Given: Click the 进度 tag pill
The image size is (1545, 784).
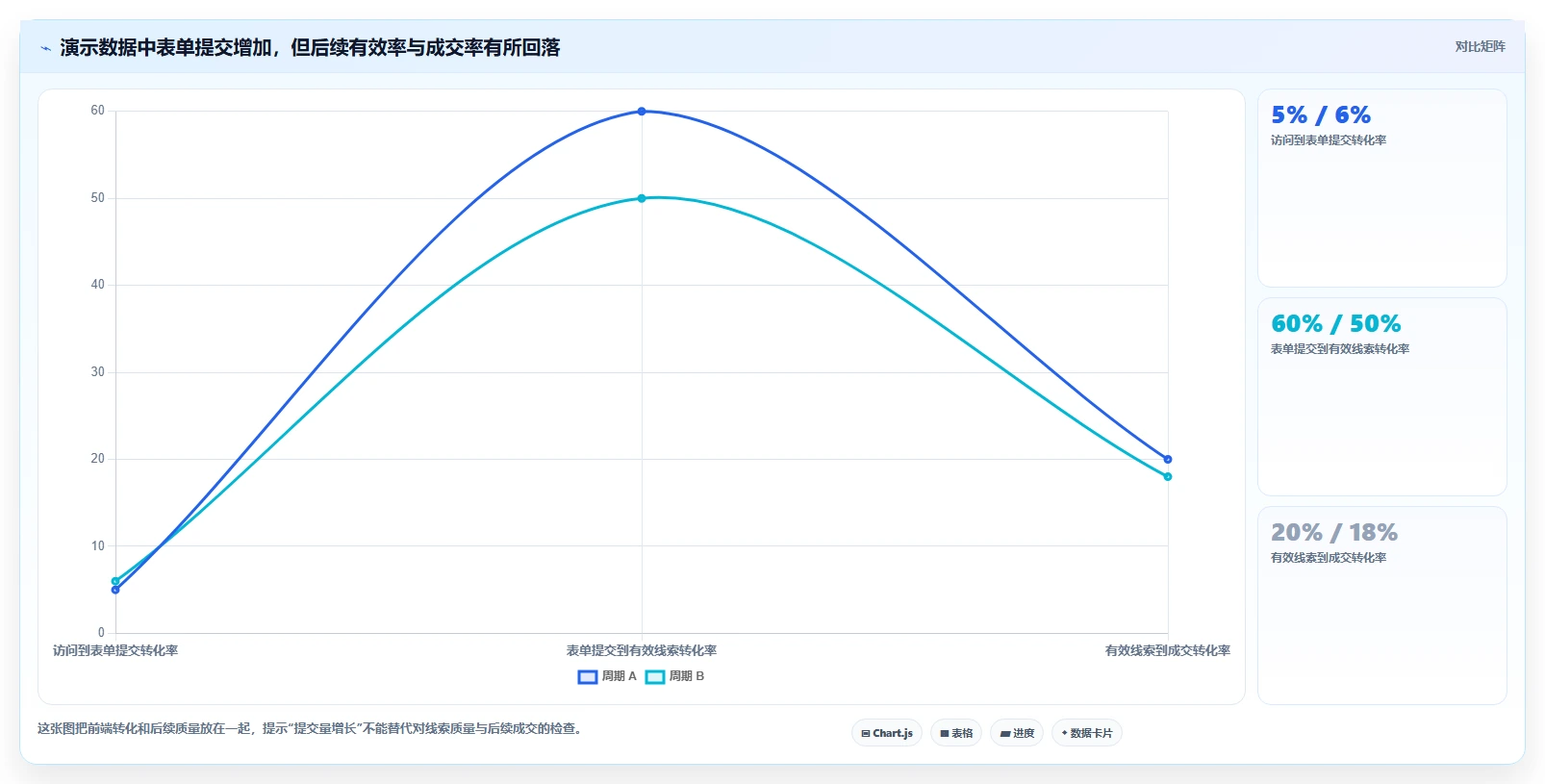Looking at the screenshot, I should pyautogui.click(x=1017, y=733).
